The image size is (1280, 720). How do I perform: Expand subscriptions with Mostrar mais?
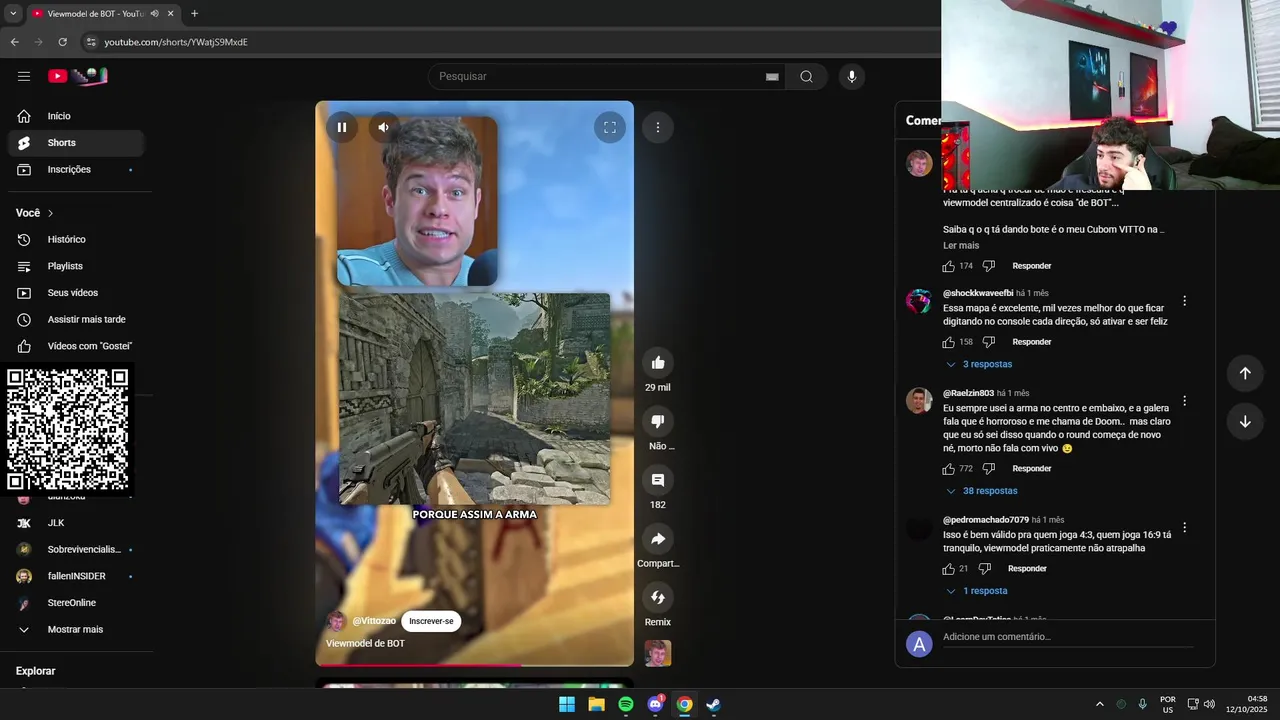click(76, 630)
